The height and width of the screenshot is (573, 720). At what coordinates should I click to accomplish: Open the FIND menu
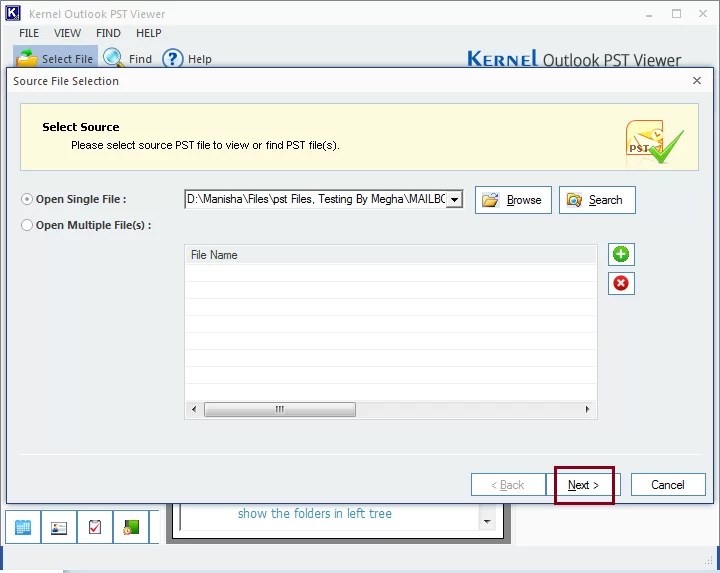pyautogui.click(x=108, y=33)
